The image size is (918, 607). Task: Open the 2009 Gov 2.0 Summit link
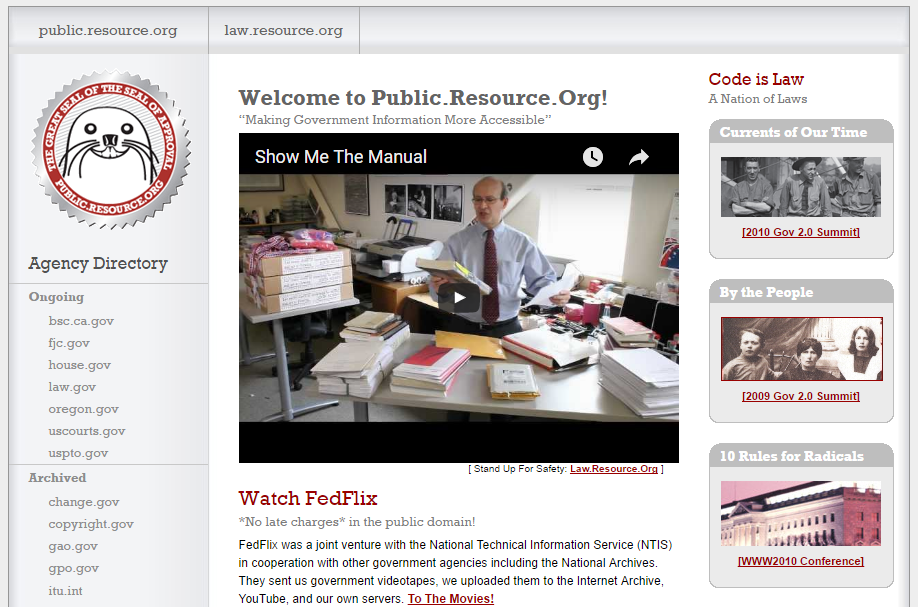pos(800,396)
